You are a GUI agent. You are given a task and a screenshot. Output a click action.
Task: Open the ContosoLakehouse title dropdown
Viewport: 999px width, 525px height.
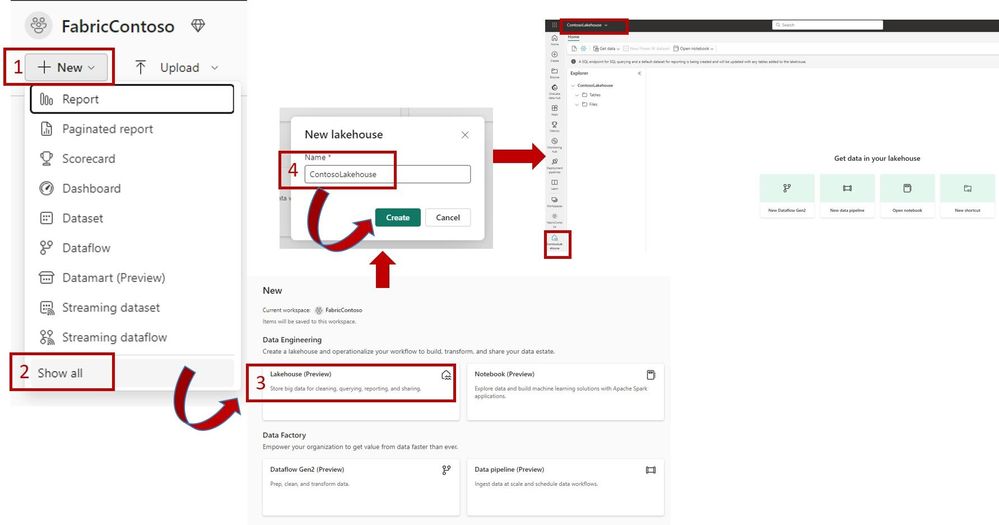(587, 25)
